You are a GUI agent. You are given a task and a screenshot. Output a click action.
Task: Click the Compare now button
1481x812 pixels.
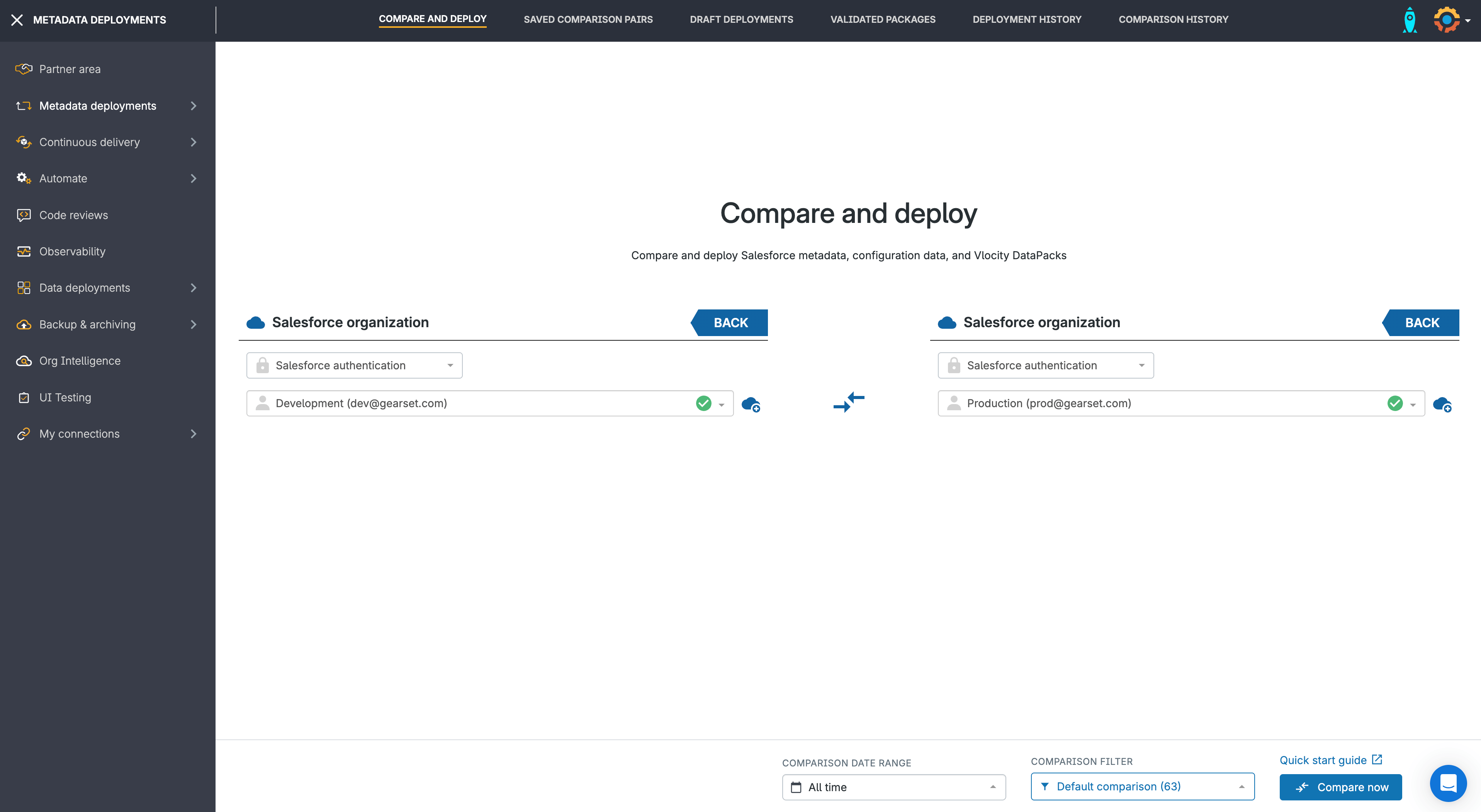click(1340, 787)
